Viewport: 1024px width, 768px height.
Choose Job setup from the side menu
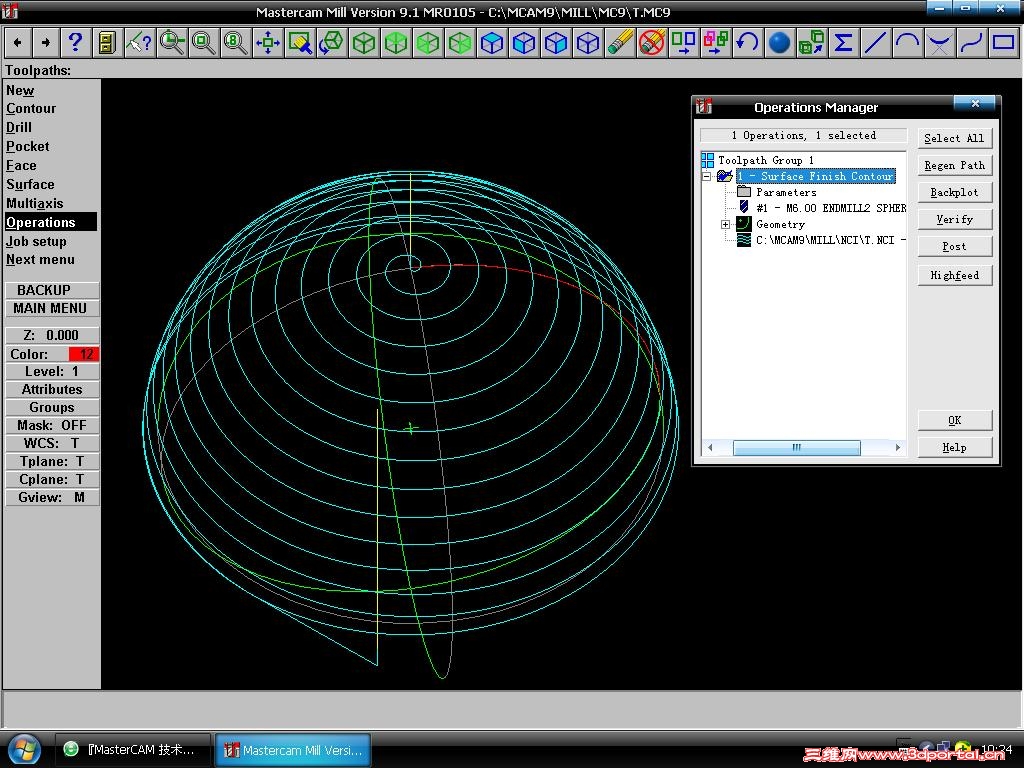(36, 241)
